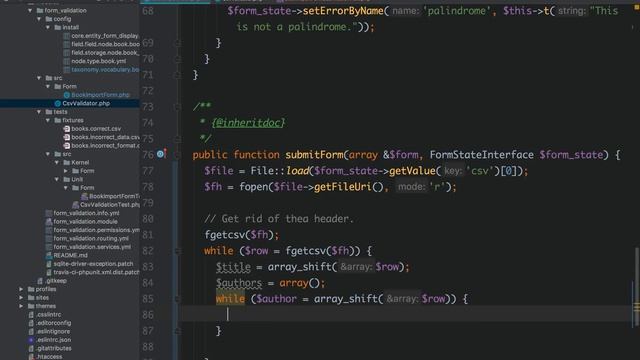Click the FormStateInterface type hint
Viewport: 640px width, 360px height.
[482, 155]
